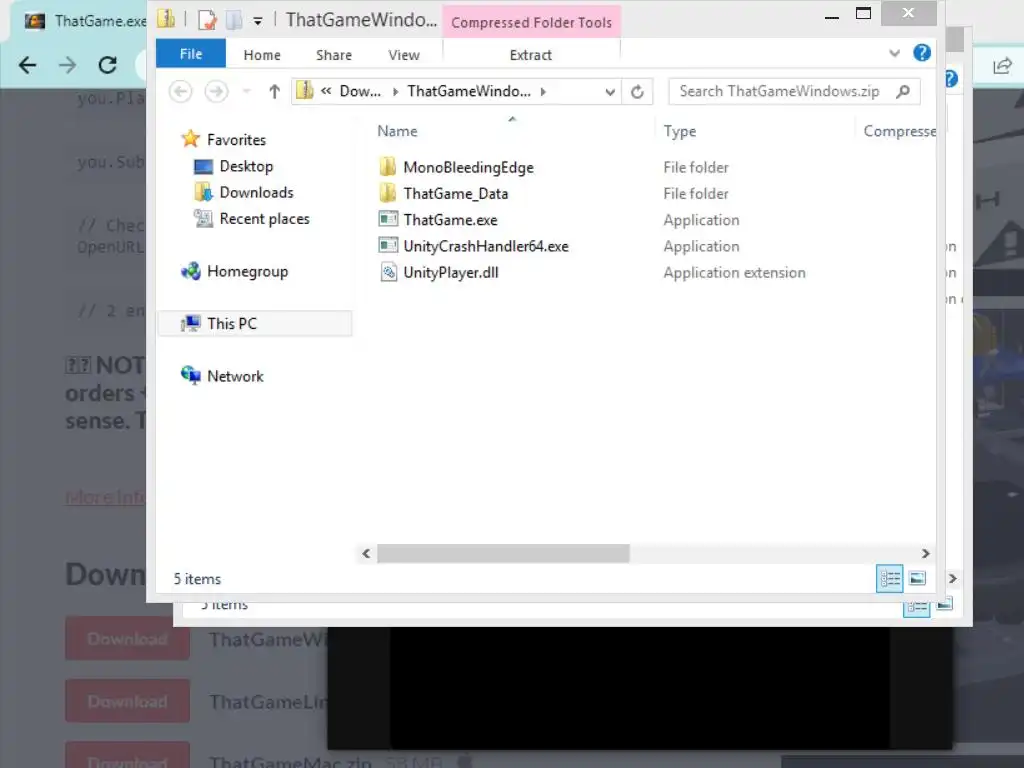Switch to the Home ribbon tab
The height and width of the screenshot is (768, 1024).
[262, 55]
